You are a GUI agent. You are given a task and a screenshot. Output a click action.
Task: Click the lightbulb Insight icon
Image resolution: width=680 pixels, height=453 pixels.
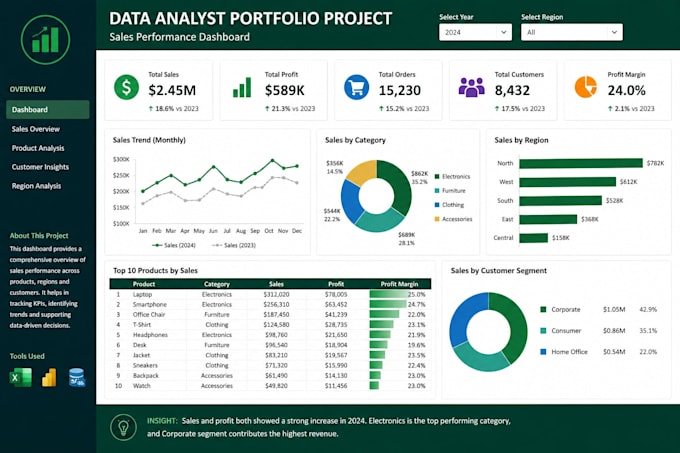click(x=124, y=427)
